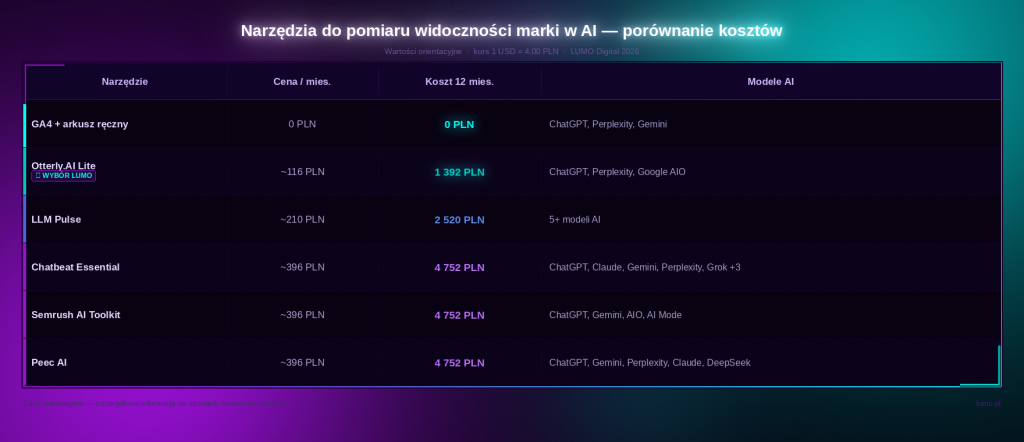Click the subtitle 'Wartości orientacyjne' text
This screenshot has width=1024, height=442.
pyautogui.click(x=423, y=52)
